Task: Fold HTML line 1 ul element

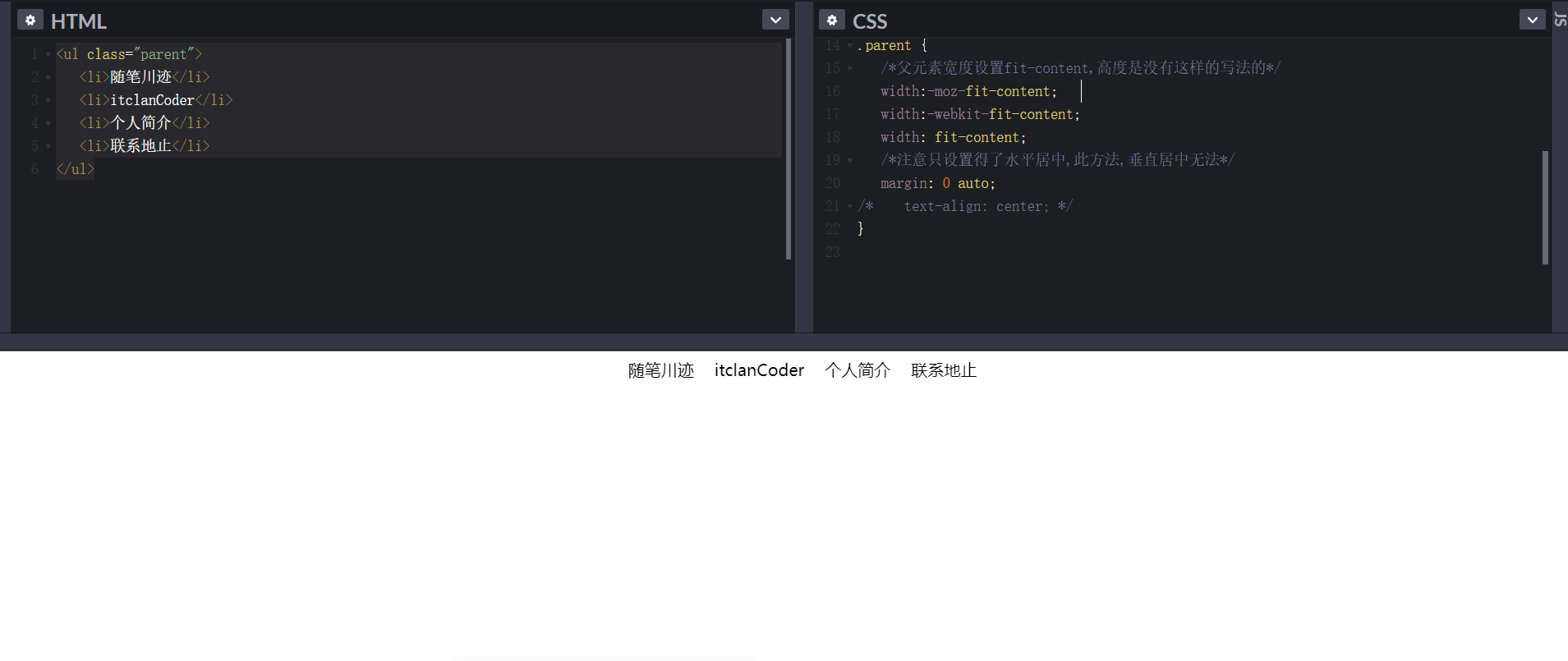Action: click(x=48, y=54)
